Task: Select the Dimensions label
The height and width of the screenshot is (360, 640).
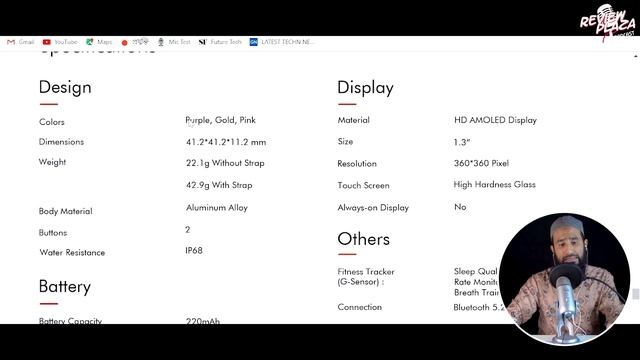Action: 61,142
